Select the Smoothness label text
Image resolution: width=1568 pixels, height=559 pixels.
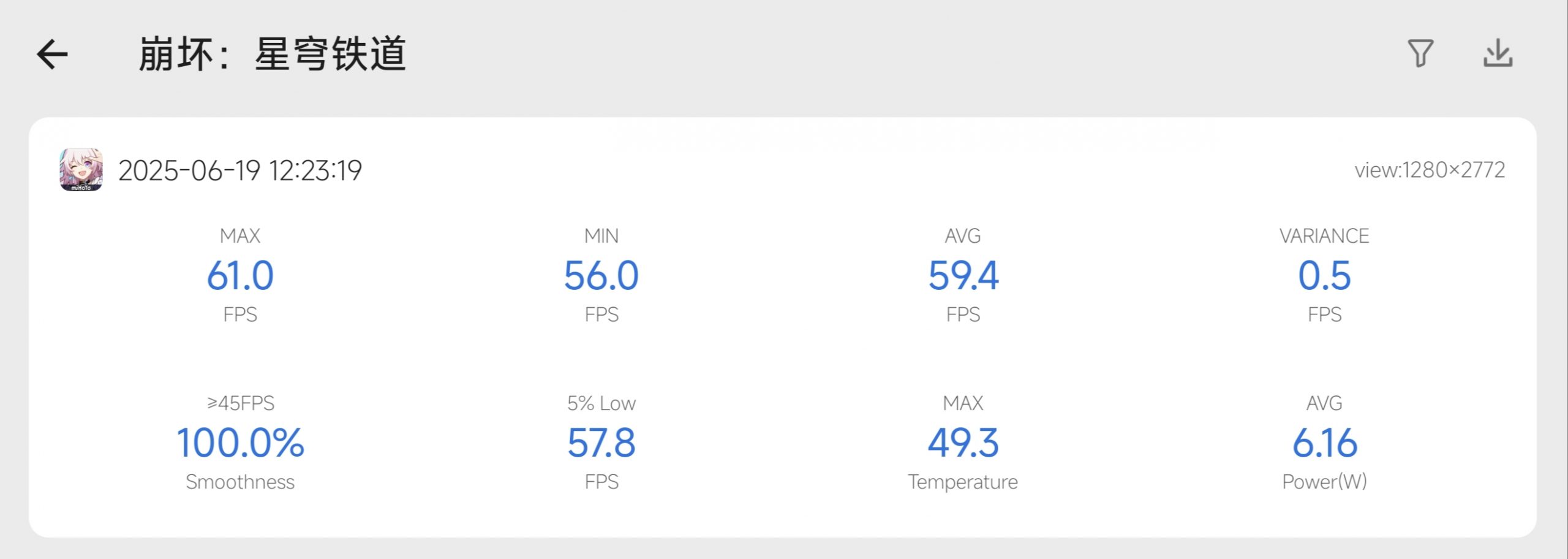click(240, 482)
